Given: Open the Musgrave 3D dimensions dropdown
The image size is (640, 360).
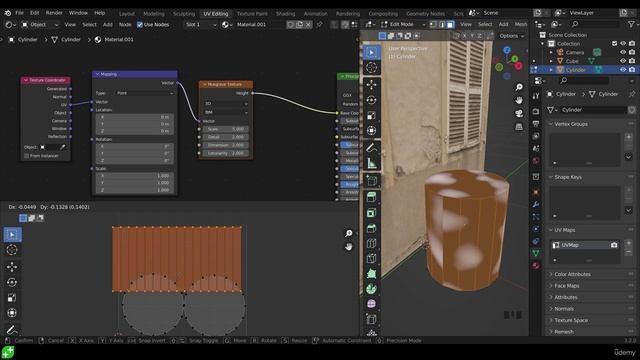Looking at the screenshot, I should [226, 104].
